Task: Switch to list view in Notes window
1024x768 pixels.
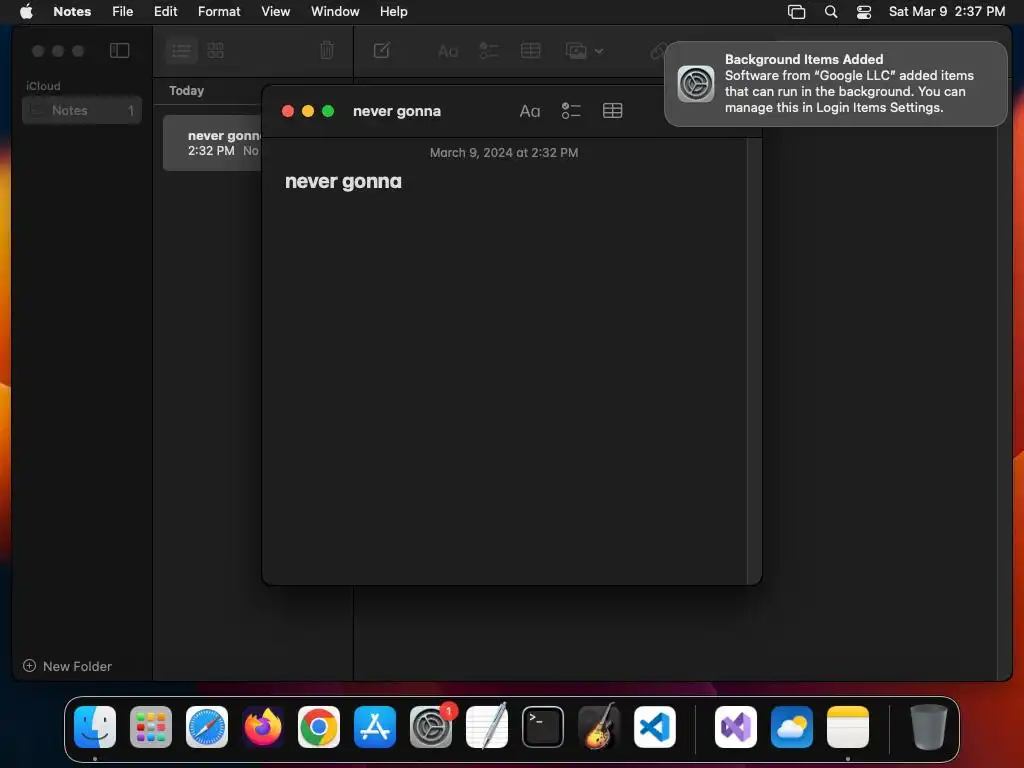Action: [182, 50]
